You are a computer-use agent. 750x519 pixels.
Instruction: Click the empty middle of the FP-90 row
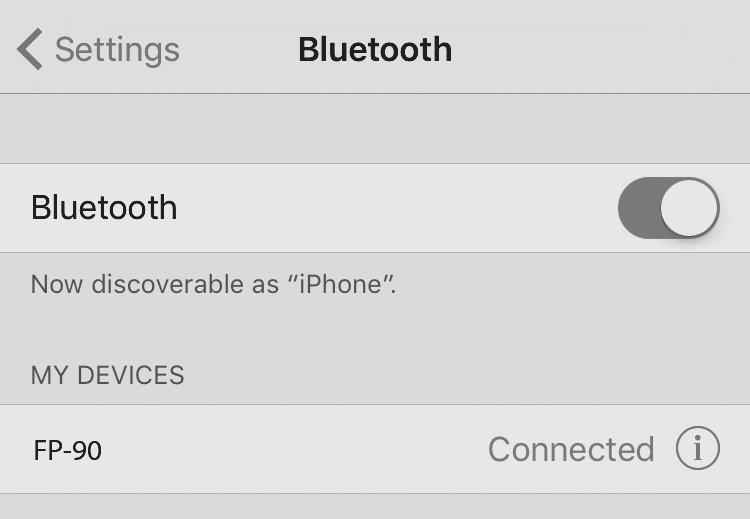tap(294, 449)
